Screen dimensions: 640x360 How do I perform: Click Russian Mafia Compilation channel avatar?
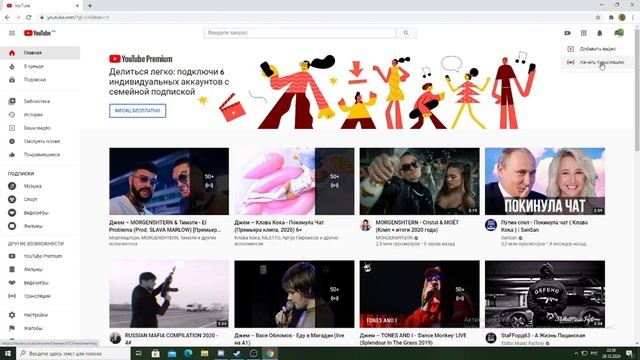click(x=115, y=338)
